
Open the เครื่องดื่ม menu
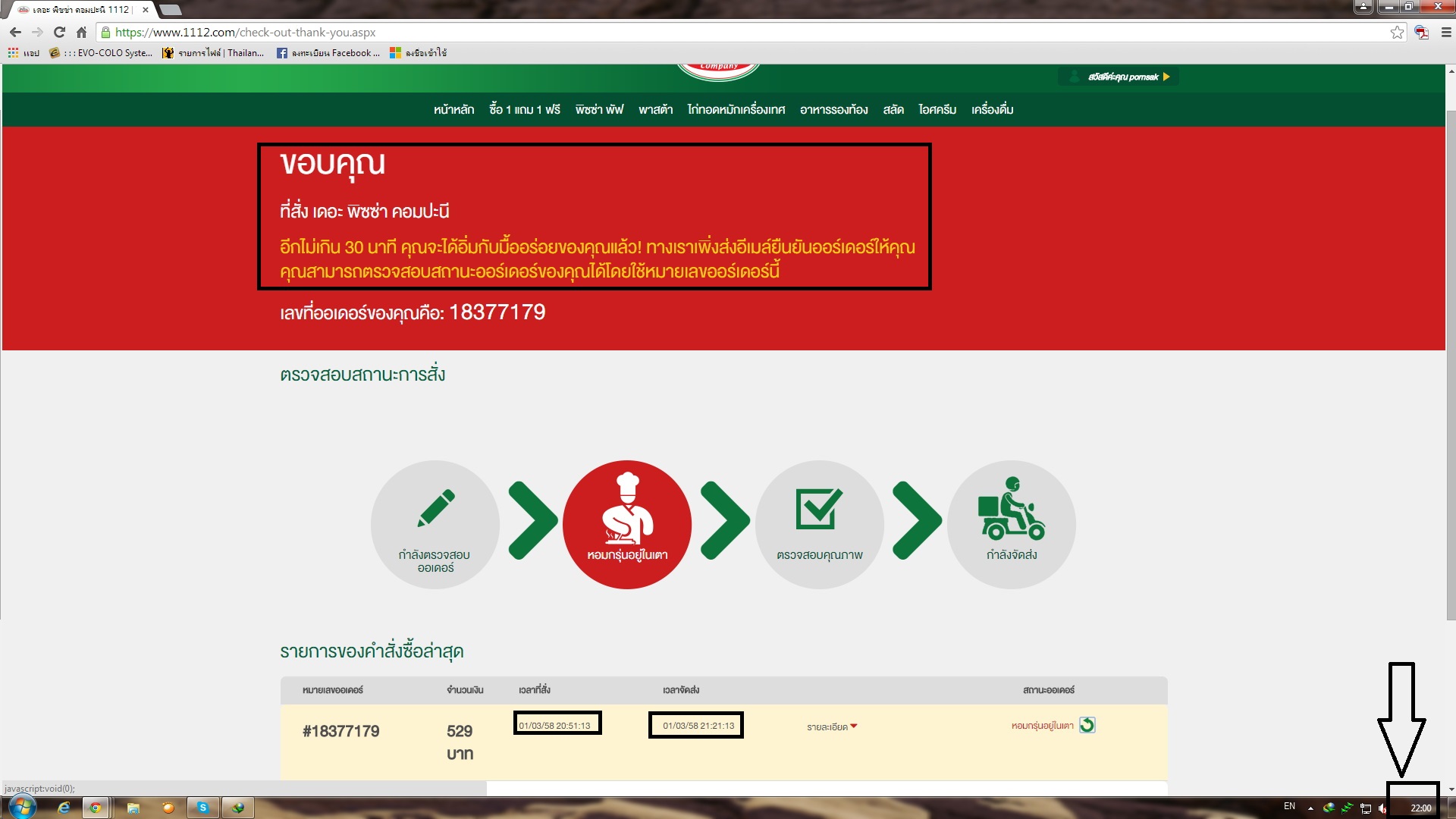[x=992, y=110]
